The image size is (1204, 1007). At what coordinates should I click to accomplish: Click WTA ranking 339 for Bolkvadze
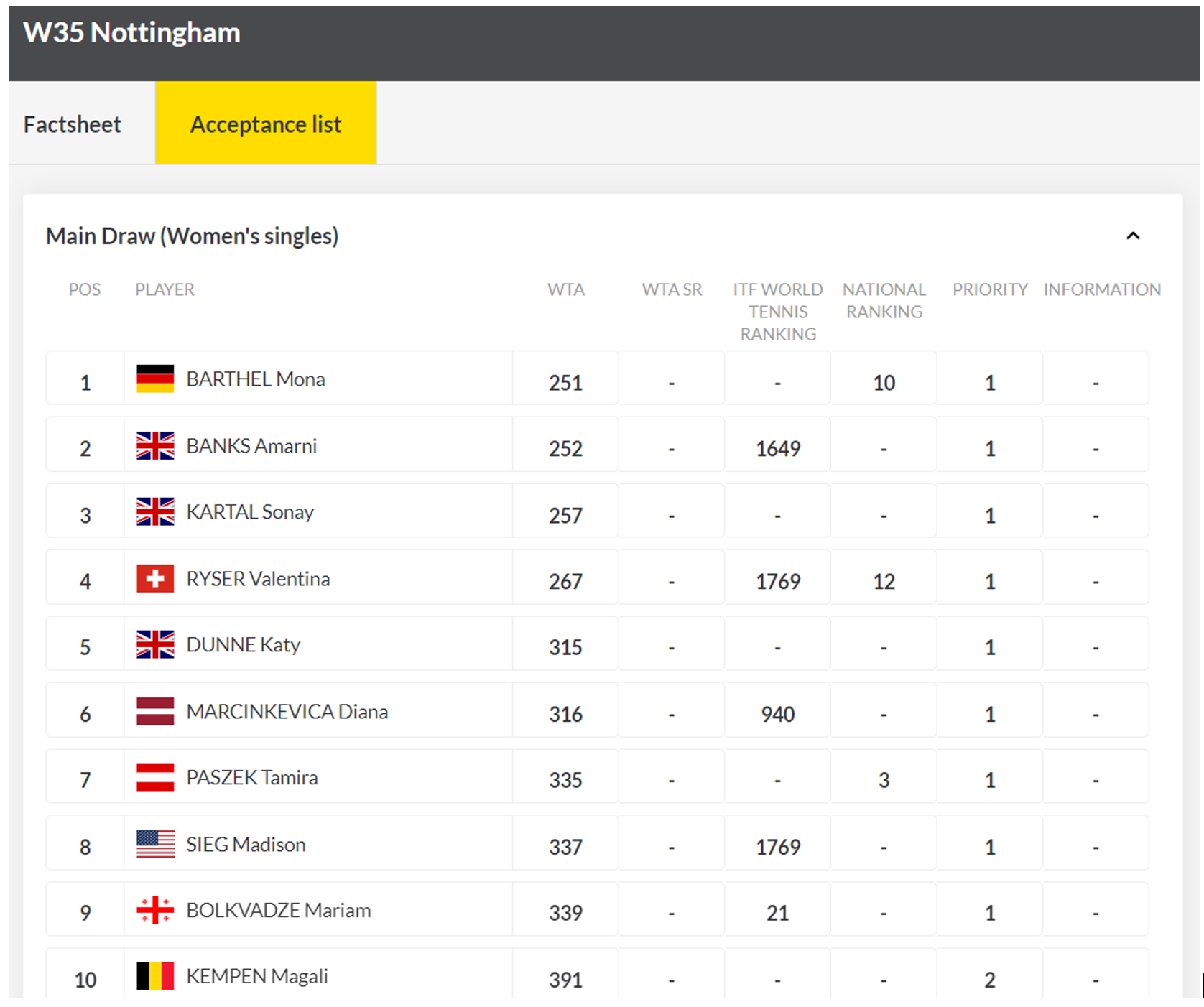566,914
